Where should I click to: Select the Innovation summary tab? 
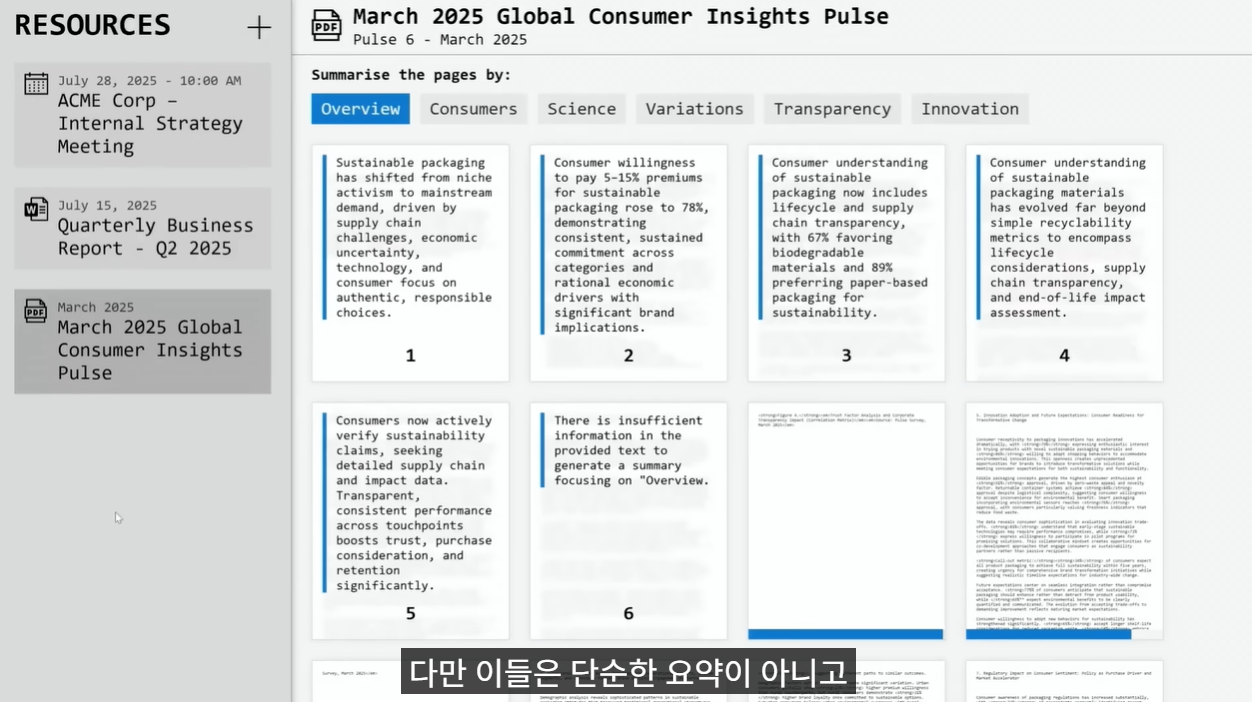pyautogui.click(x=969, y=109)
